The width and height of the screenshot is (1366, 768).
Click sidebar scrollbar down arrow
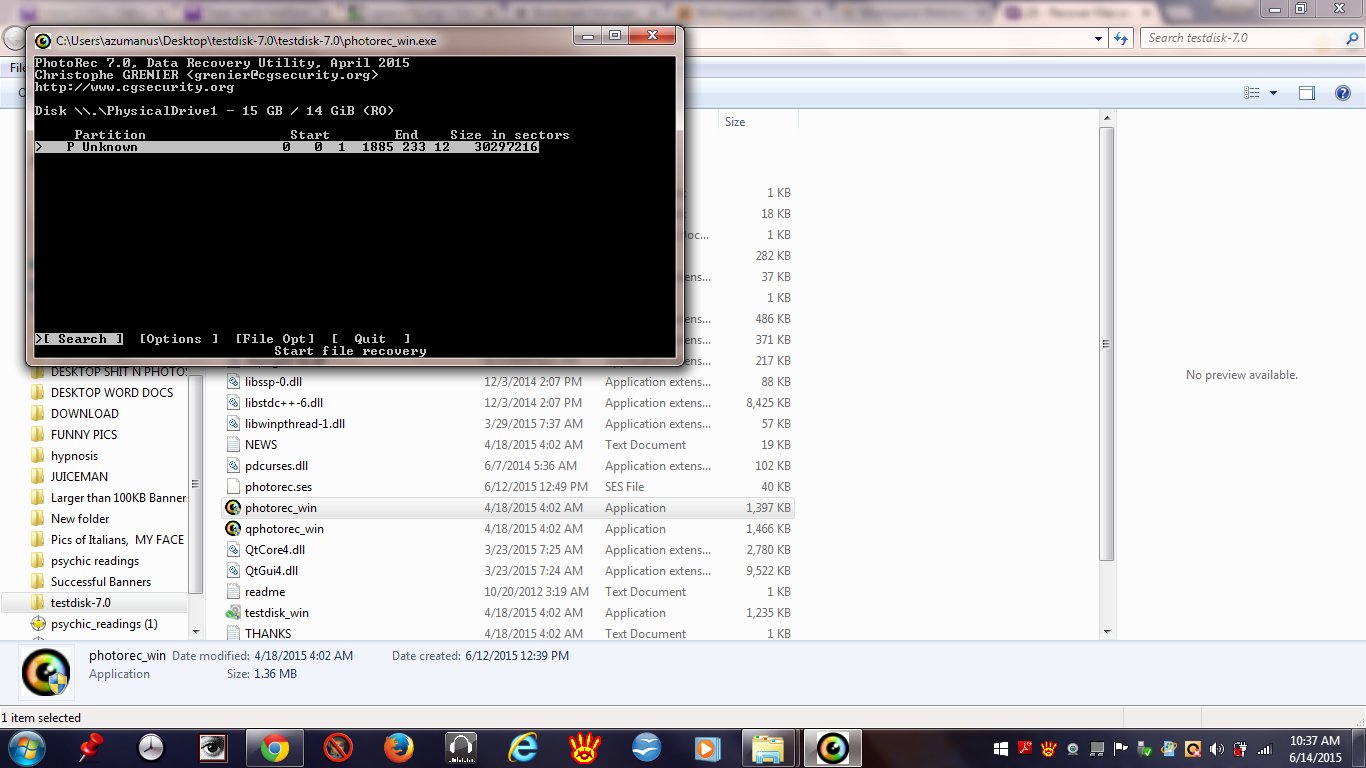point(196,632)
